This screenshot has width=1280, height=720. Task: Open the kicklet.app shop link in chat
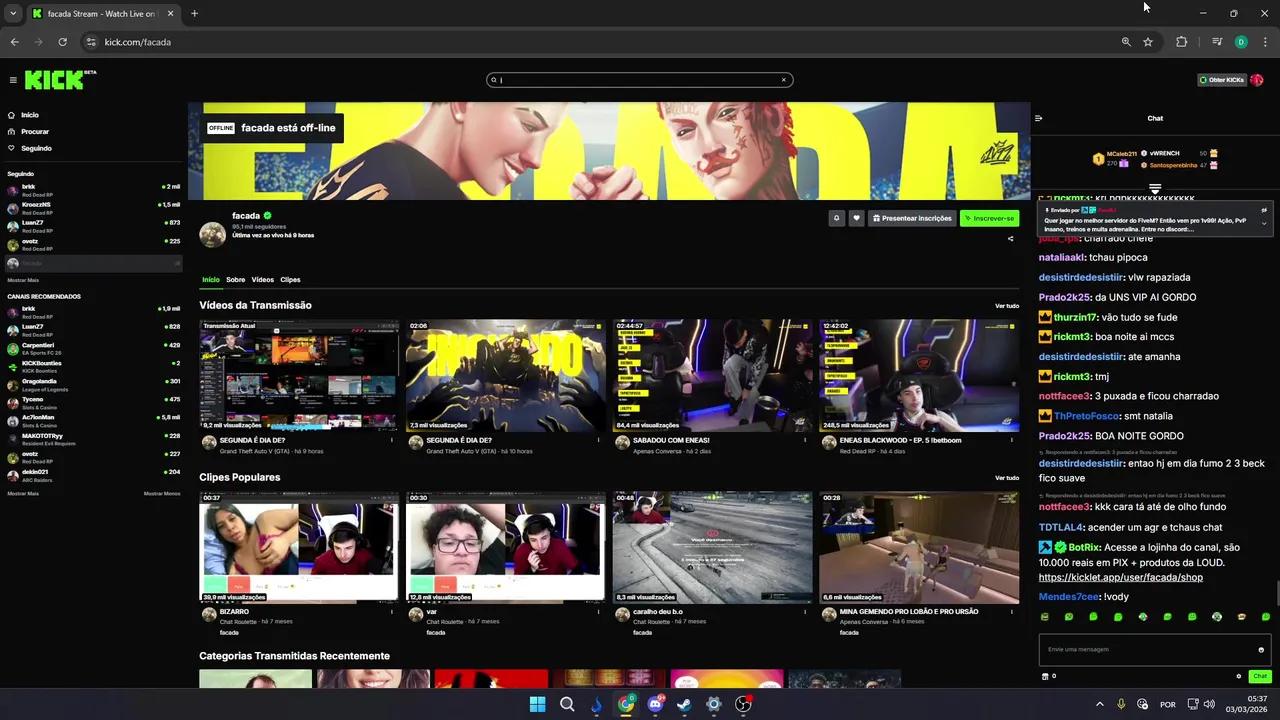(x=1120, y=578)
